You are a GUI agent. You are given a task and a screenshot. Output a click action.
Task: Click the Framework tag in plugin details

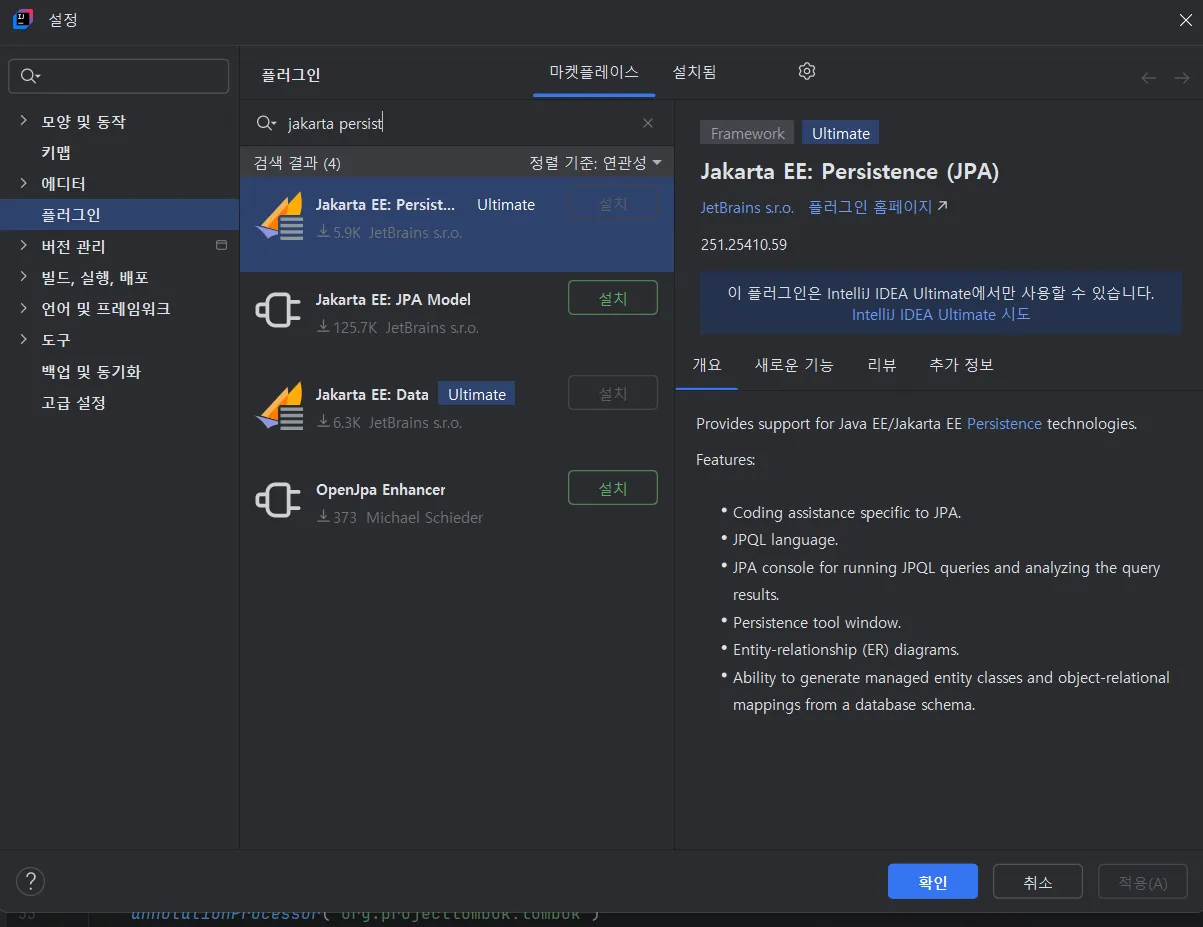tap(748, 133)
